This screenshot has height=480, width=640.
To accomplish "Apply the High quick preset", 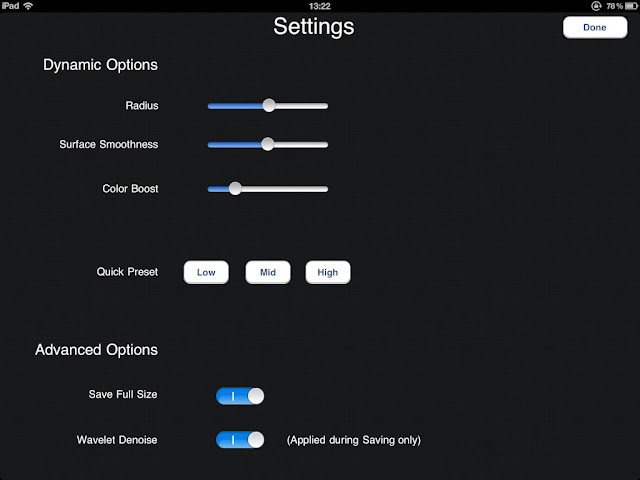I will tap(328, 272).
